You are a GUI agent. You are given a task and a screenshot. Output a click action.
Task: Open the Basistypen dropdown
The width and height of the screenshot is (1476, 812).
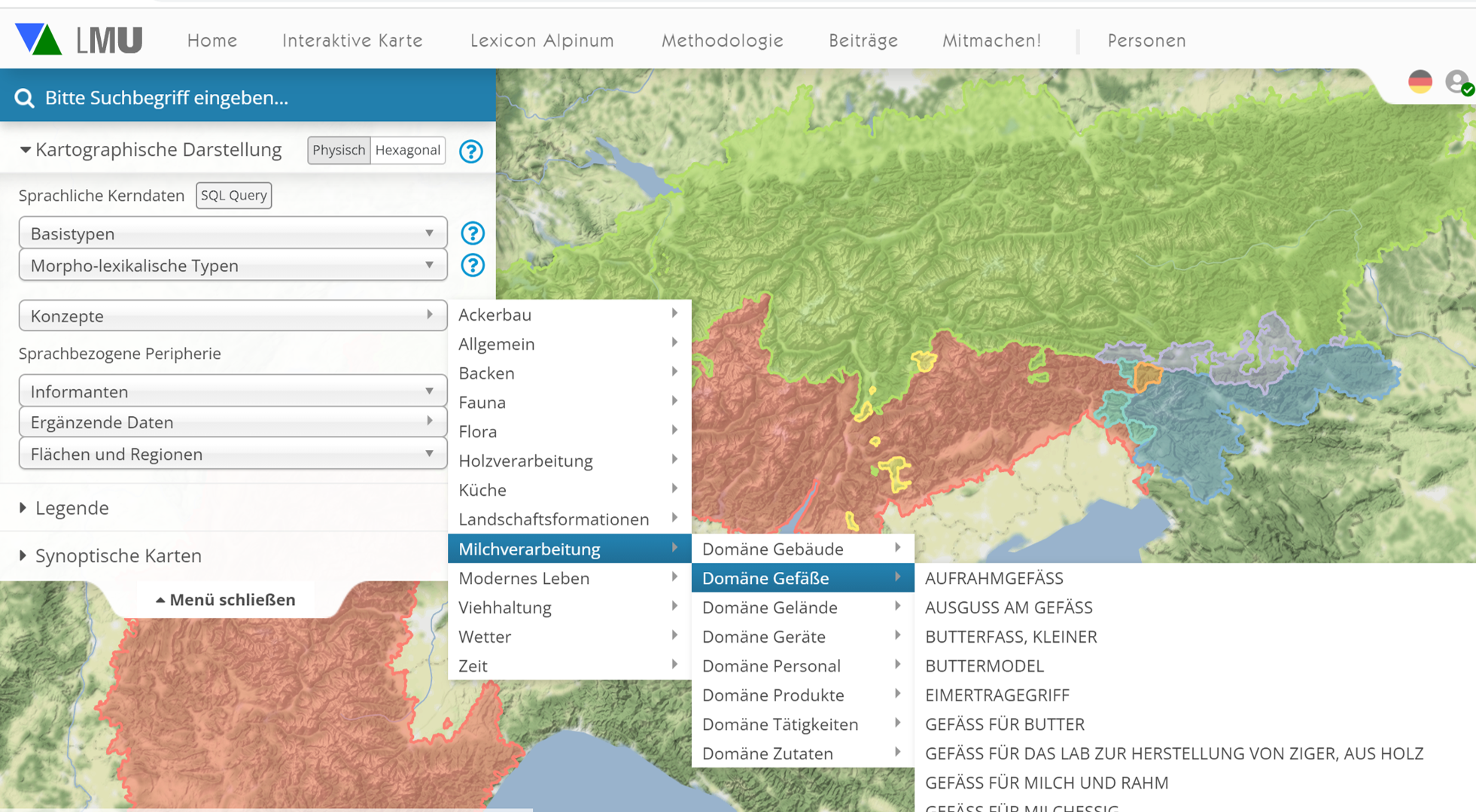[233, 233]
